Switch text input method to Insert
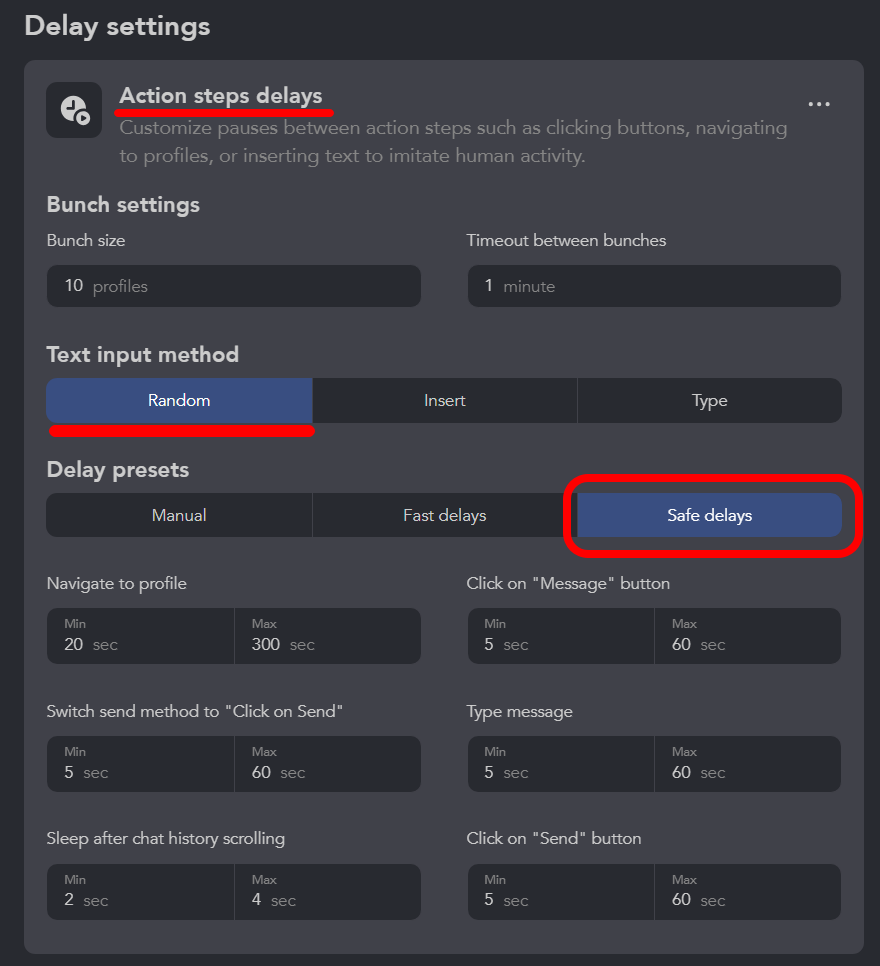Image resolution: width=880 pixels, height=966 pixels. pyautogui.click(x=445, y=400)
